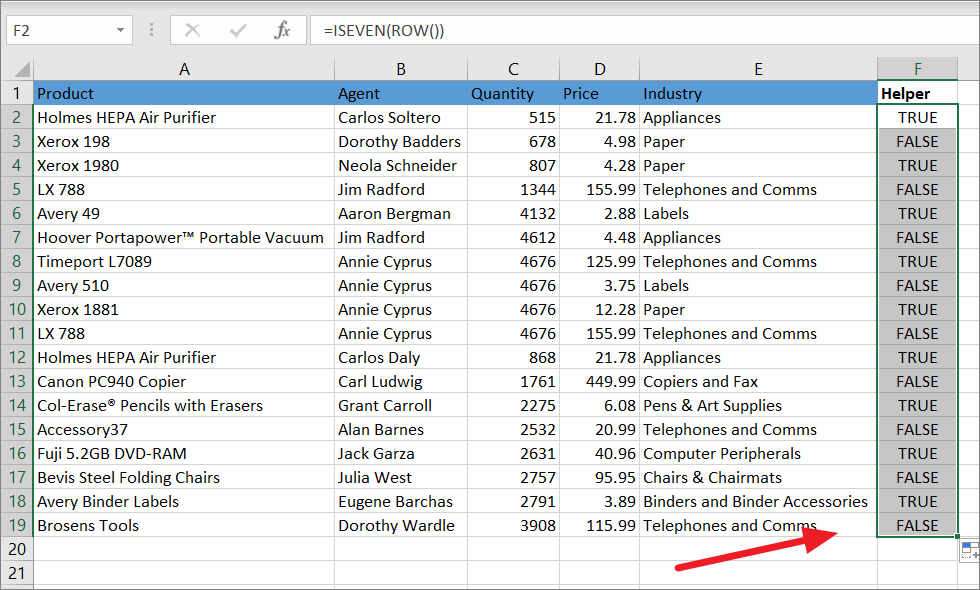This screenshot has height=590, width=980.
Task: Select agent Eugene Barchas cell
Action: click(401, 501)
